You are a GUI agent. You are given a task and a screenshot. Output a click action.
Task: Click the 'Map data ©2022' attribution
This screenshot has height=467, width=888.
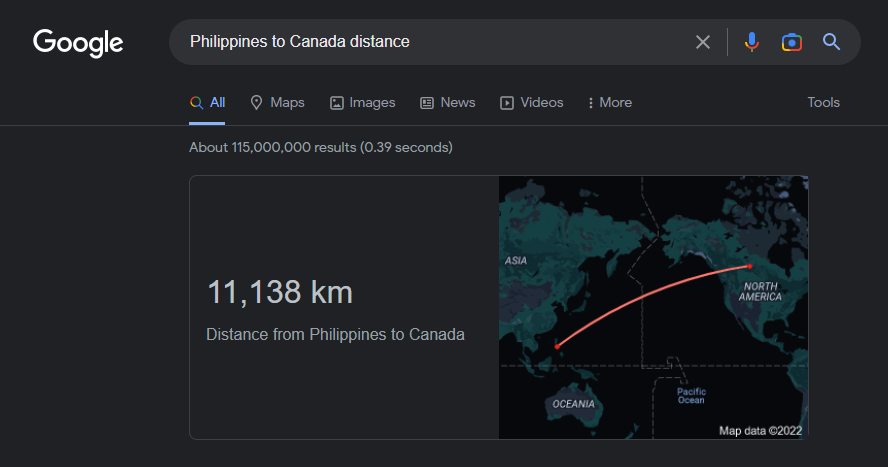pos(761,431)
